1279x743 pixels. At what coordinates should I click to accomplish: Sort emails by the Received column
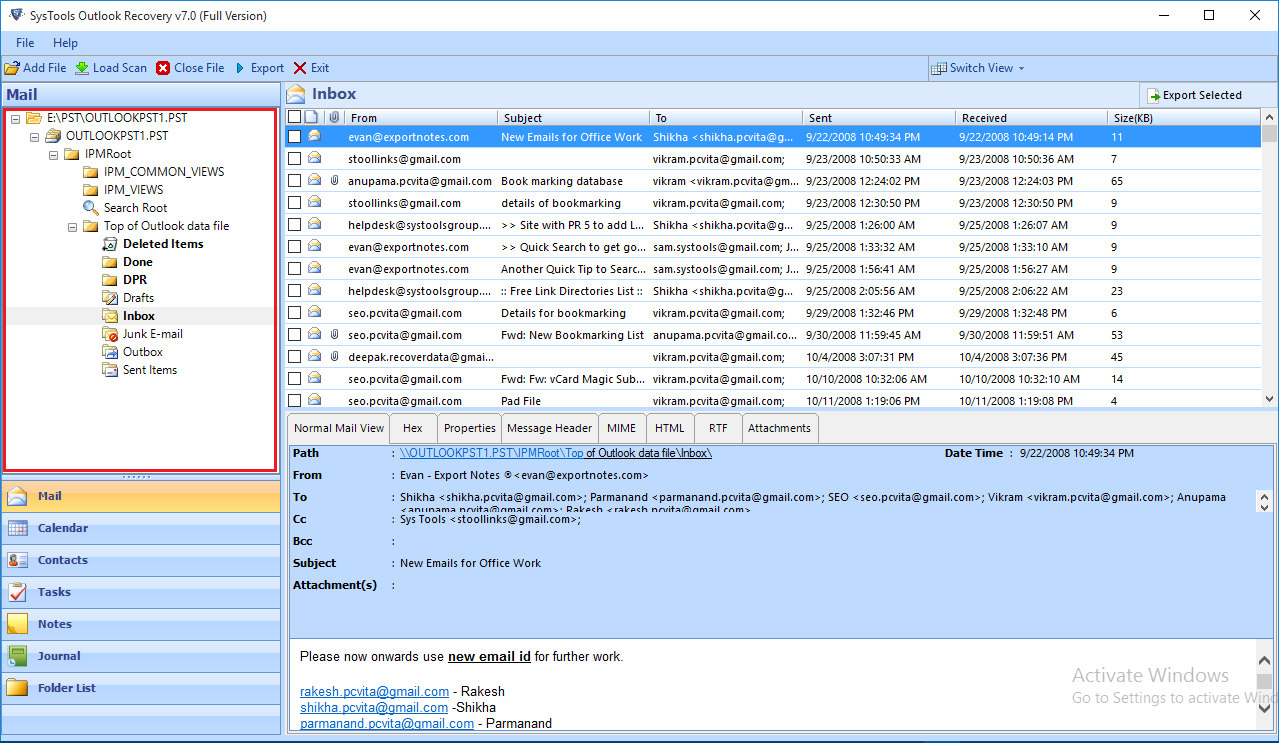click(x=1029, y=117)
